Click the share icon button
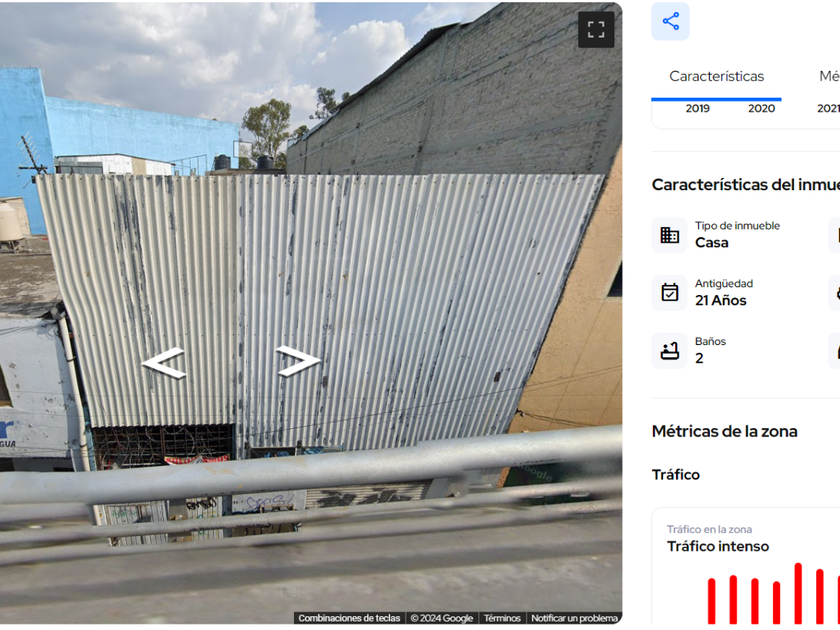 tap(670, 21)
